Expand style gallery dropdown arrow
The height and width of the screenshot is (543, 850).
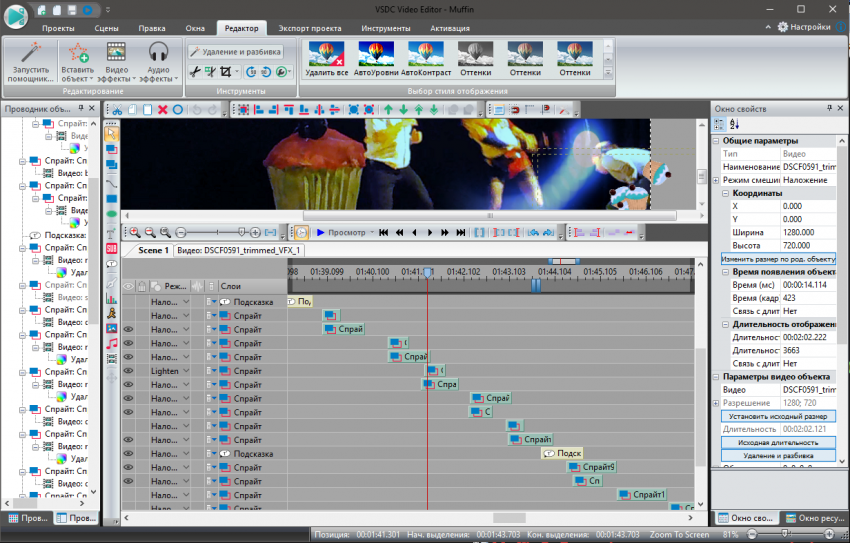click(608, 72)
